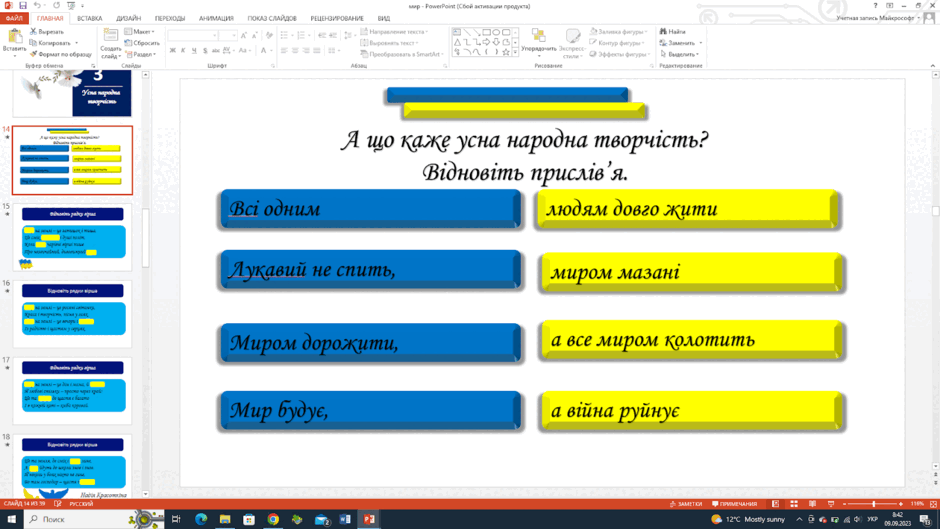Open Shape Fill (Заливка фигуры) dropdown
This screenshot has height=529, width=940.
pos(619,31)
